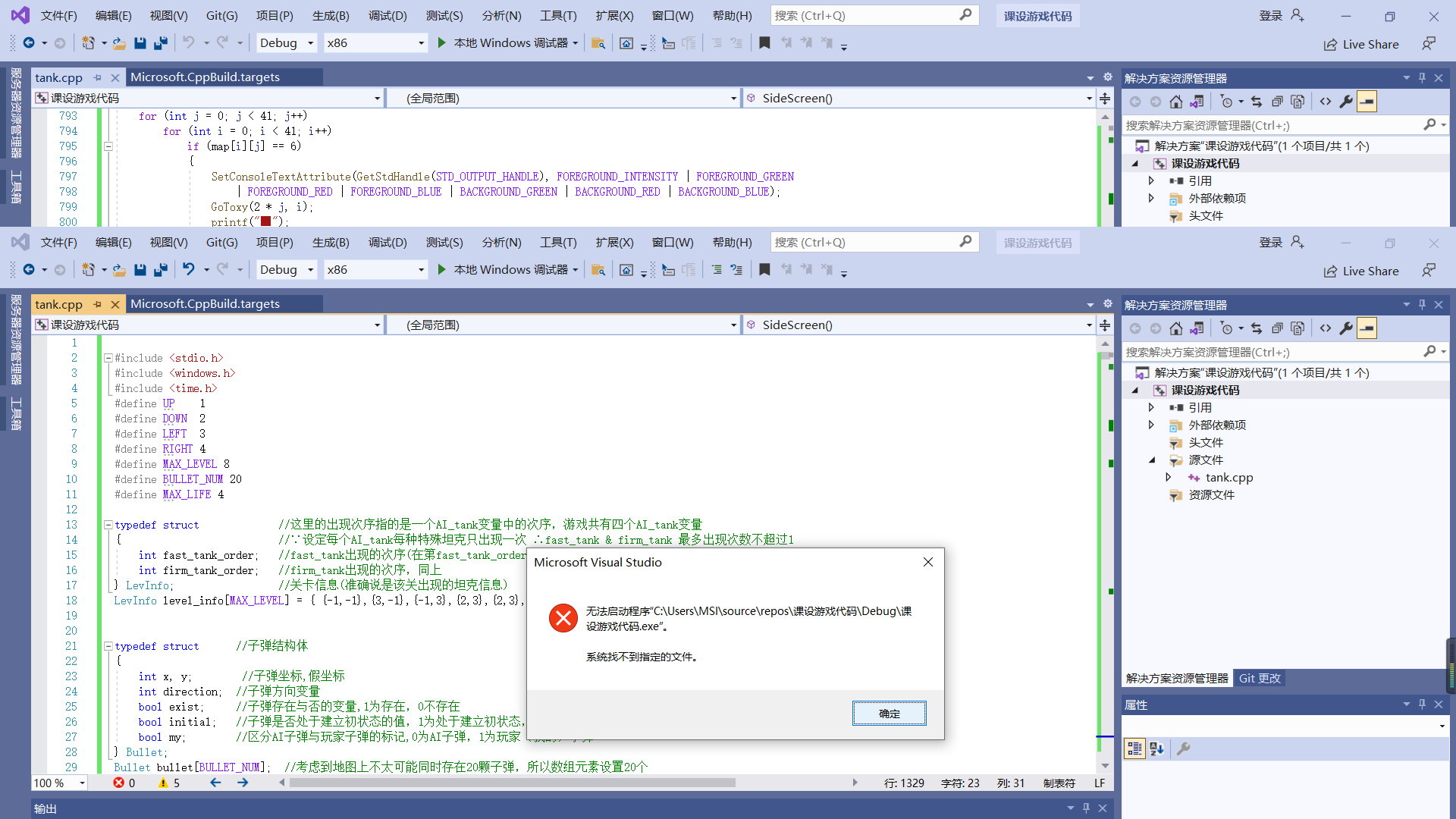Expand the 引用 node in front Solution Explorer
This screenshot has width=1456, height=819.
point(1151,408)
